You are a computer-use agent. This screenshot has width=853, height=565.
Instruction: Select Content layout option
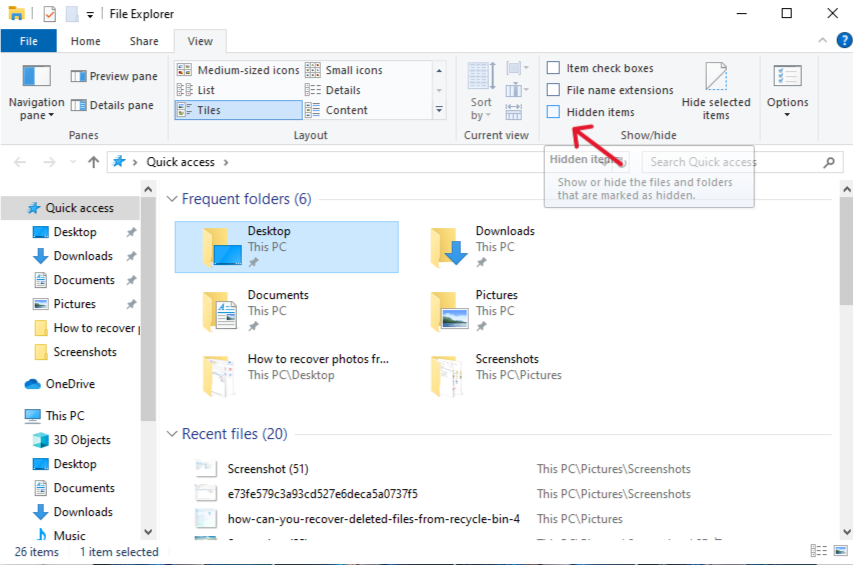(x=336, y=110)
